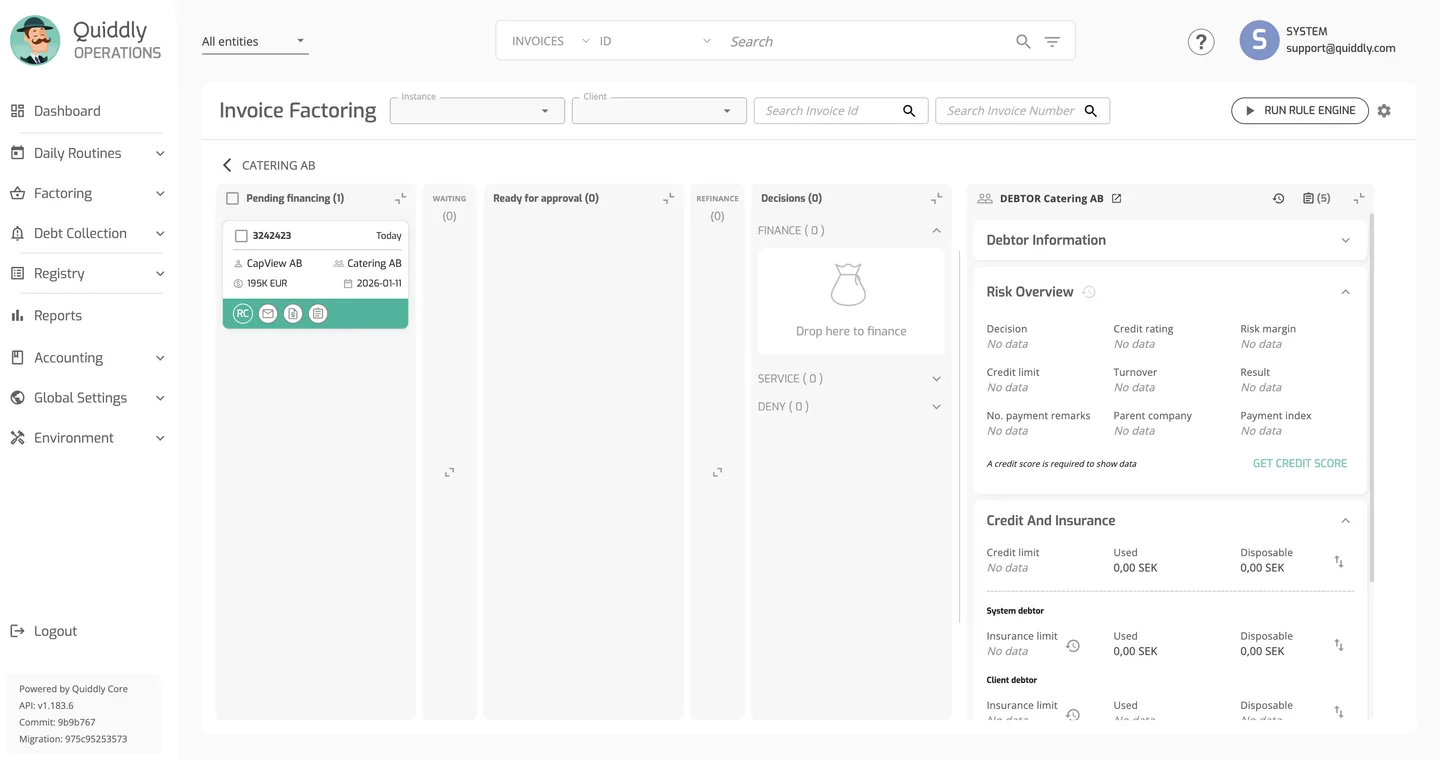1440x760 pixels.
Task: Collapse the Risk Overview section
Action: [1345, 292]
